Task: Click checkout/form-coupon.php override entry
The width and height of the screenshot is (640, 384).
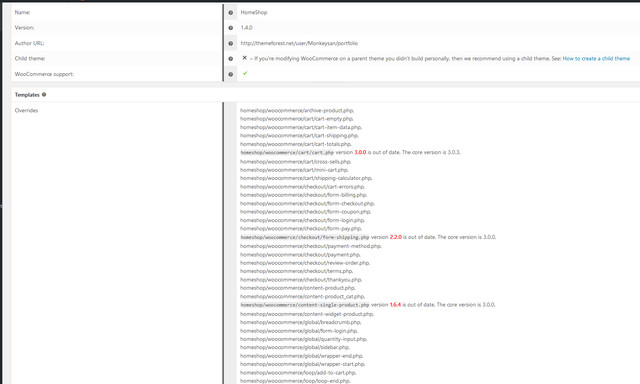Action: click(x=306, y=212)
